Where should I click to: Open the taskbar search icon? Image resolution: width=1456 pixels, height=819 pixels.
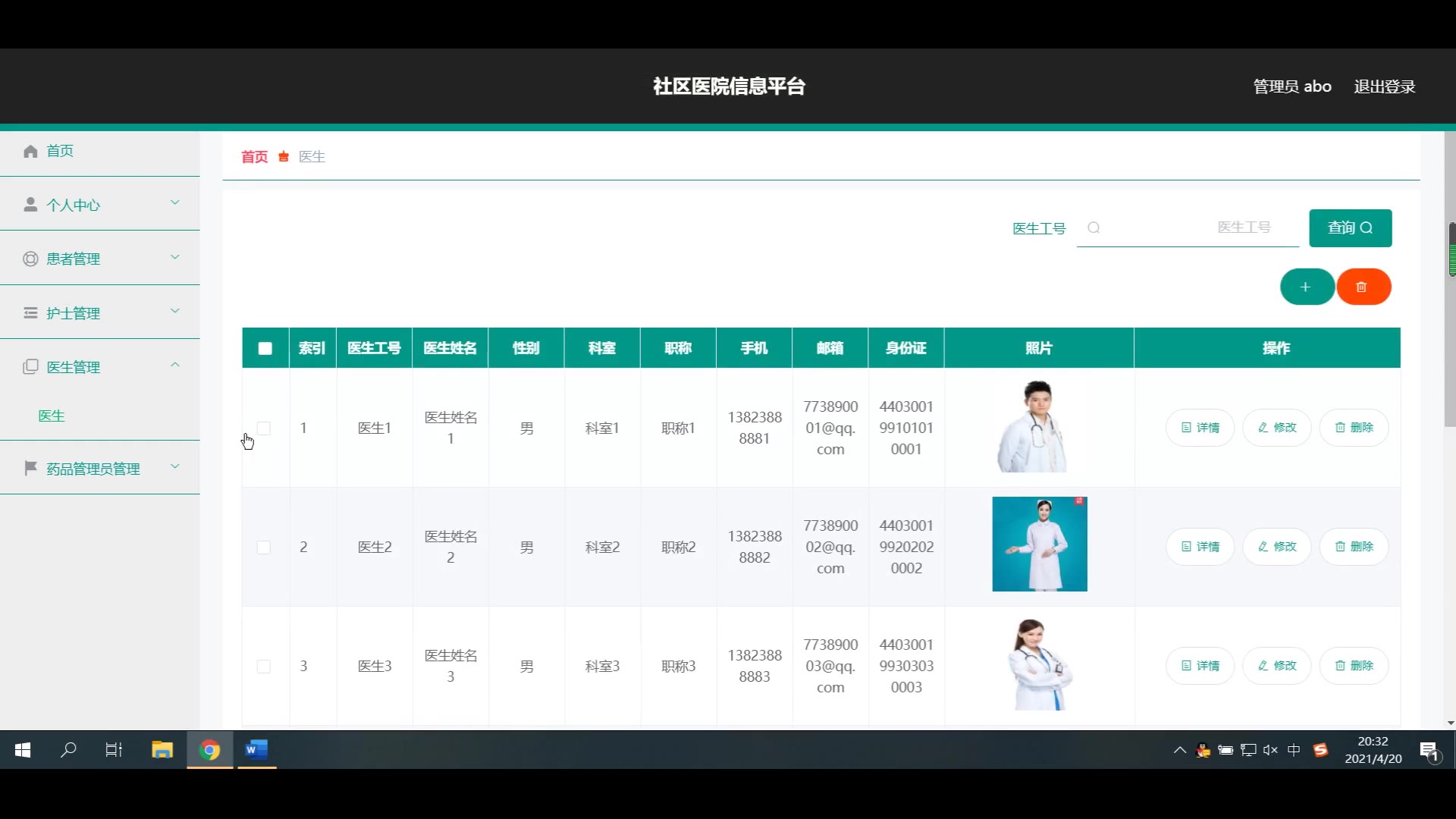[68, 750]
